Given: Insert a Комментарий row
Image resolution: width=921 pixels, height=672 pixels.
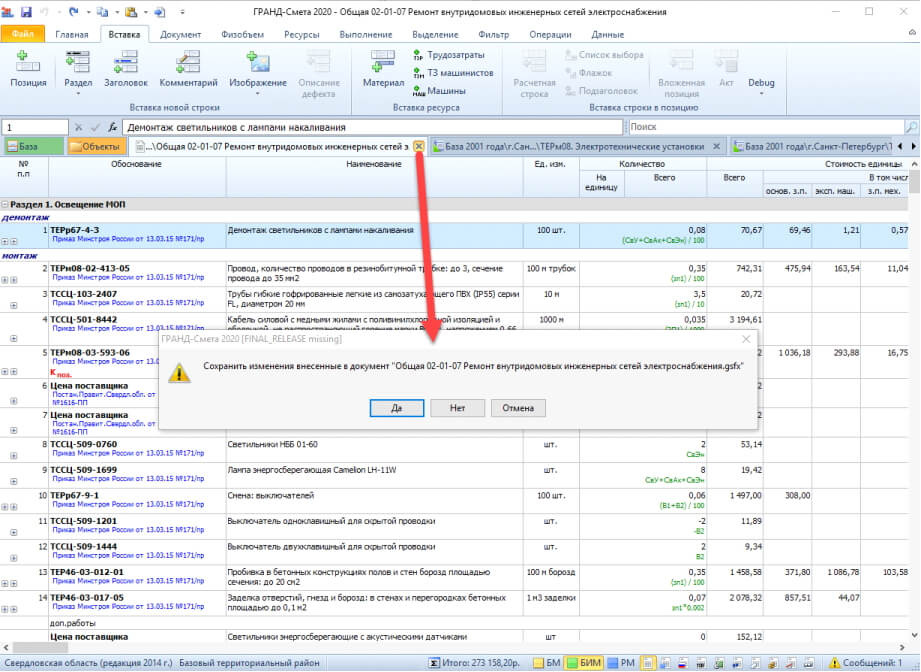Looking at the screenshot, I should pyautogui.click(x=188, y=69).
